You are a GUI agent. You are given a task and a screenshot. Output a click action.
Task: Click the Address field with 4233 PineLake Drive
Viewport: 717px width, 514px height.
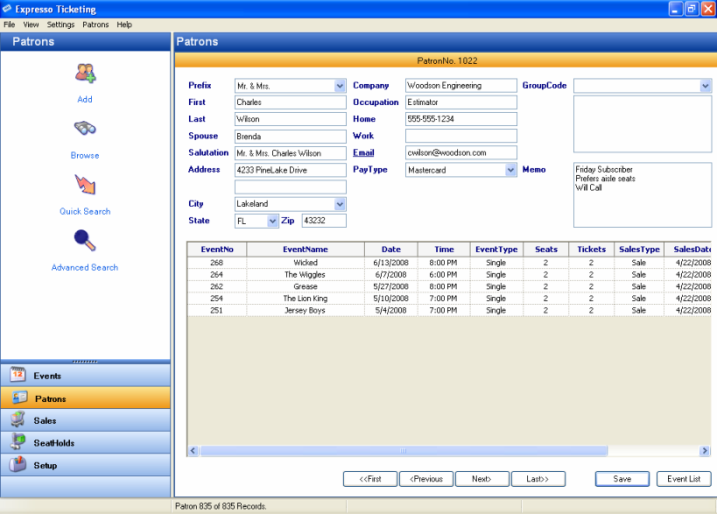click(290, 170)
